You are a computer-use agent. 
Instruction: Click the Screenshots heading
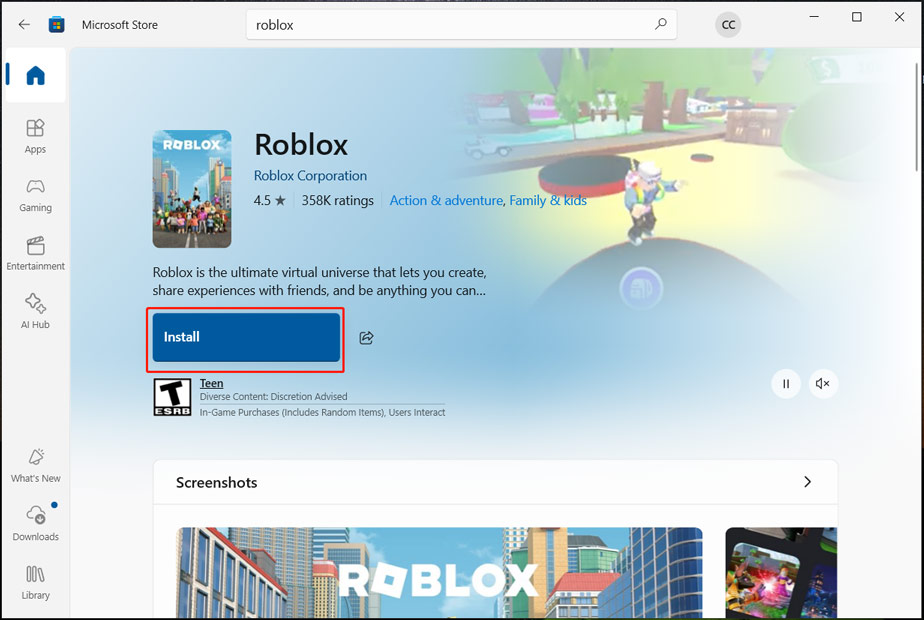[217, 482]
